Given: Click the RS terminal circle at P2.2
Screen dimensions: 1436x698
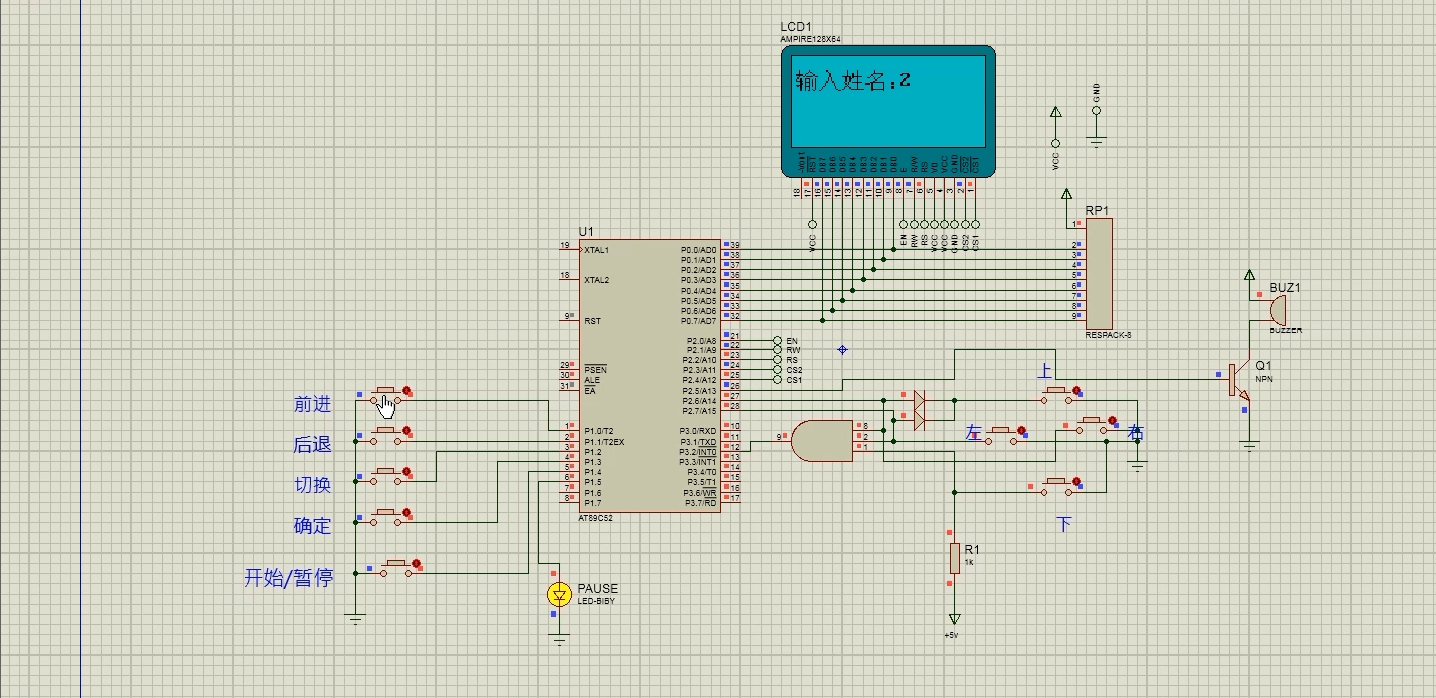Looking at the screenshot, I should [777, 361].
